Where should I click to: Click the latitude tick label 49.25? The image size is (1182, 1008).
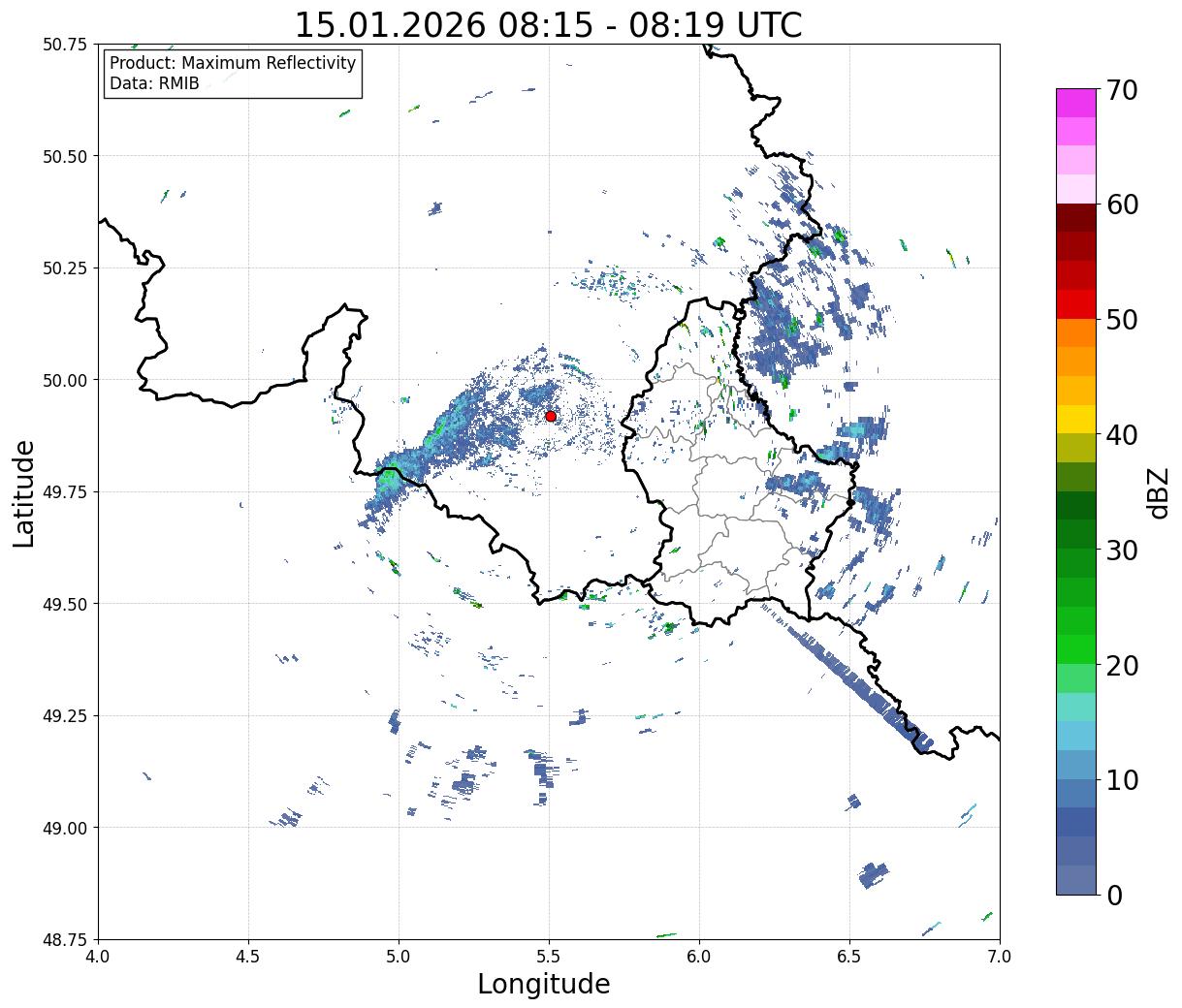coord(65,716)
